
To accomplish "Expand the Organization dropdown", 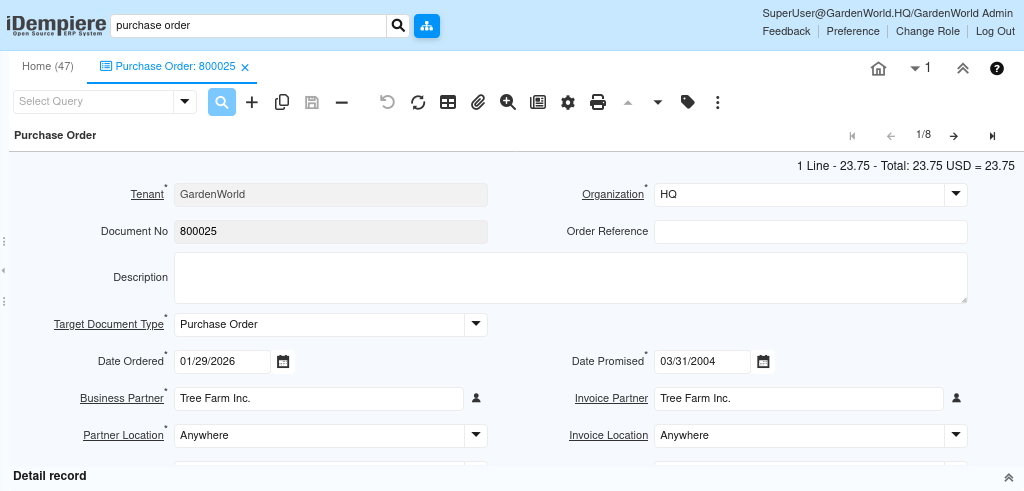I will [x=956, y=194].
